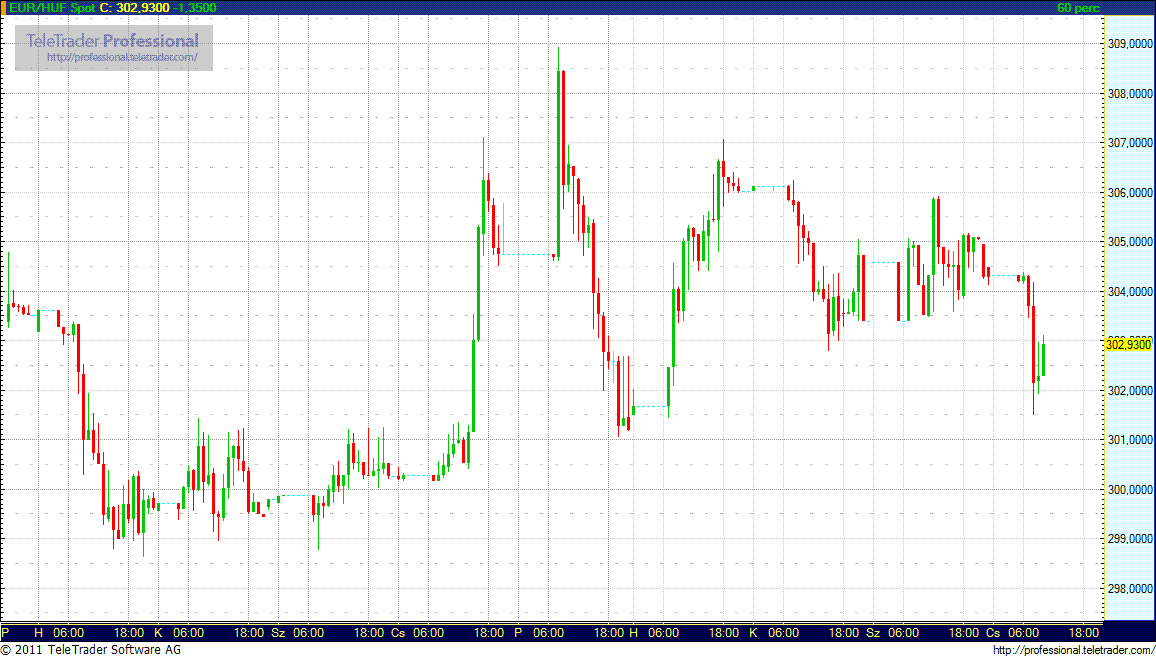The image size is (1156, 659).
Task: Click the first "Sz" day marker on time axis
Action: pos(278,633)
